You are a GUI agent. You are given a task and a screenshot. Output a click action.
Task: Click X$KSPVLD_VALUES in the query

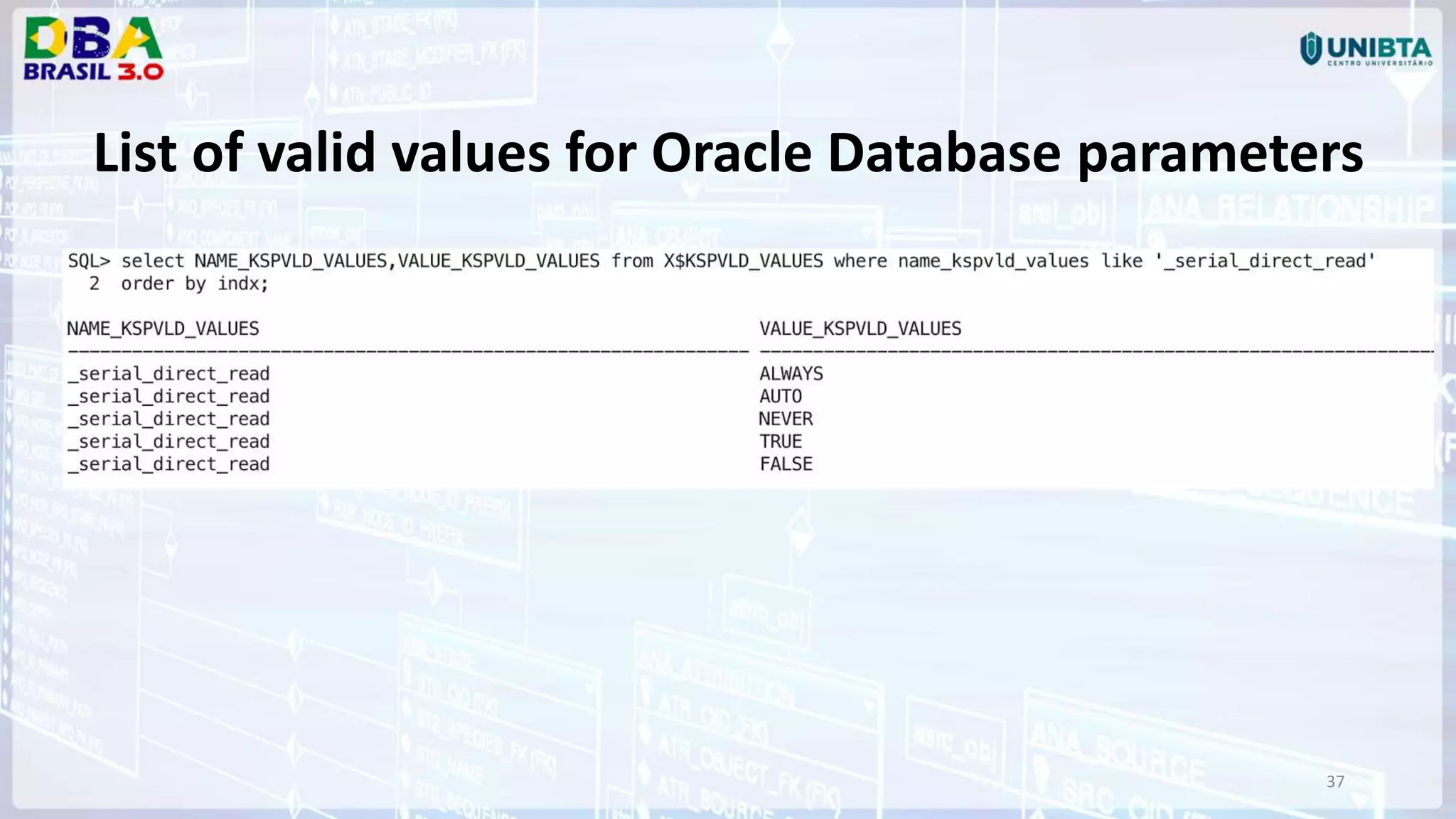[743, 262]
